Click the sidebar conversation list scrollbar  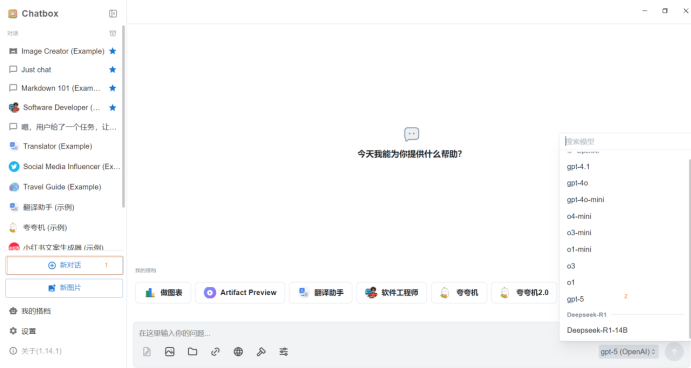point(123,117)
